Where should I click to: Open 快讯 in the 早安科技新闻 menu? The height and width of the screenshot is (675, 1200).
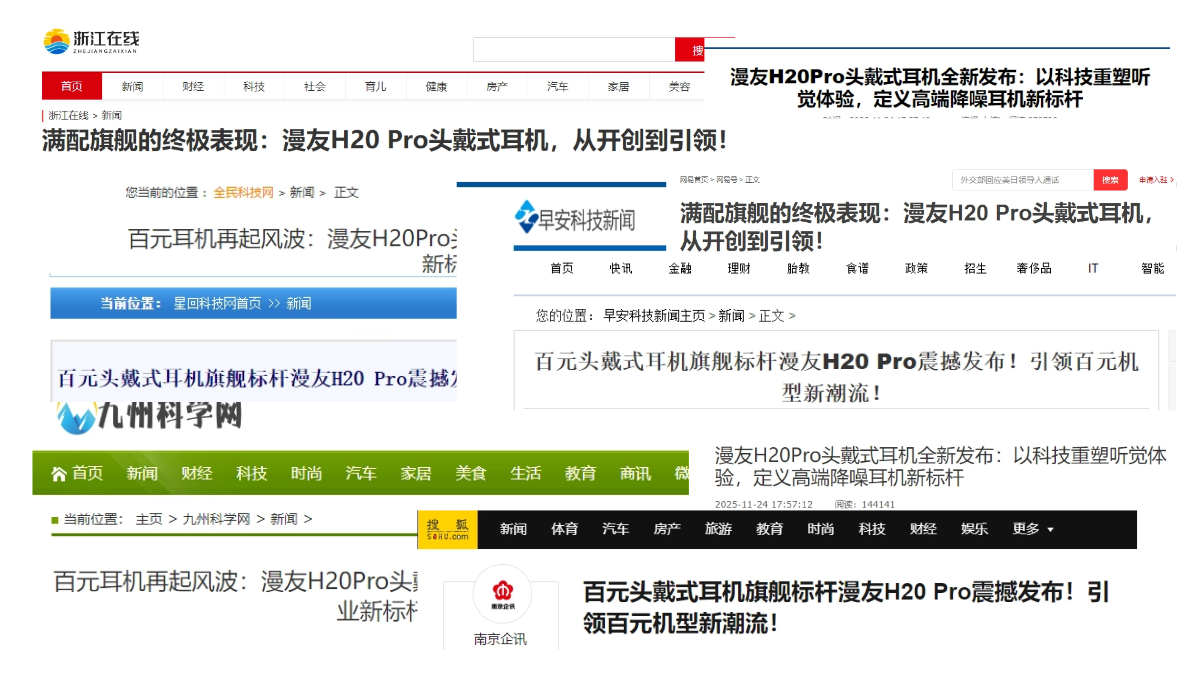[620, 268]
